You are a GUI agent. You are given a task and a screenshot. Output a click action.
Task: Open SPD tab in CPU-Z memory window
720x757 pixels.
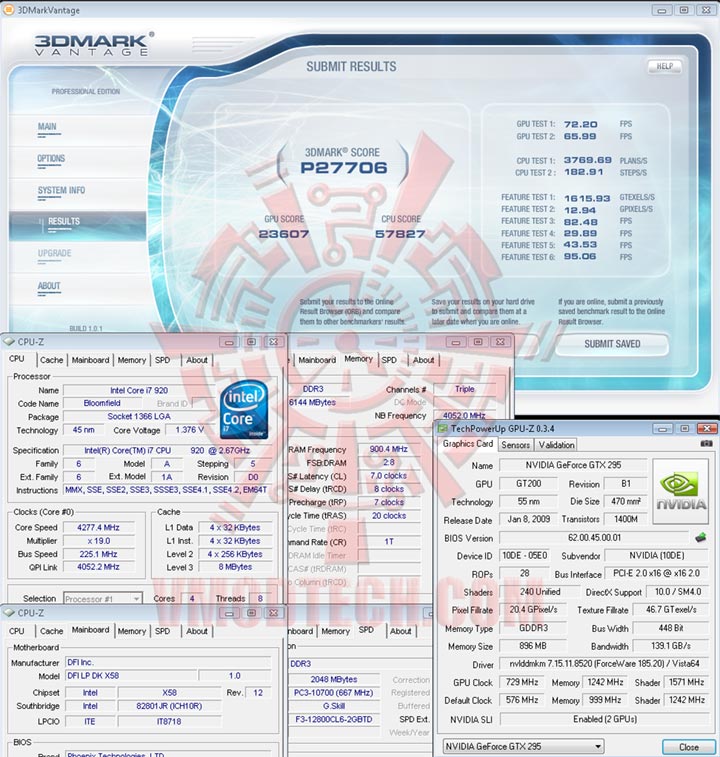pos(389,360)
